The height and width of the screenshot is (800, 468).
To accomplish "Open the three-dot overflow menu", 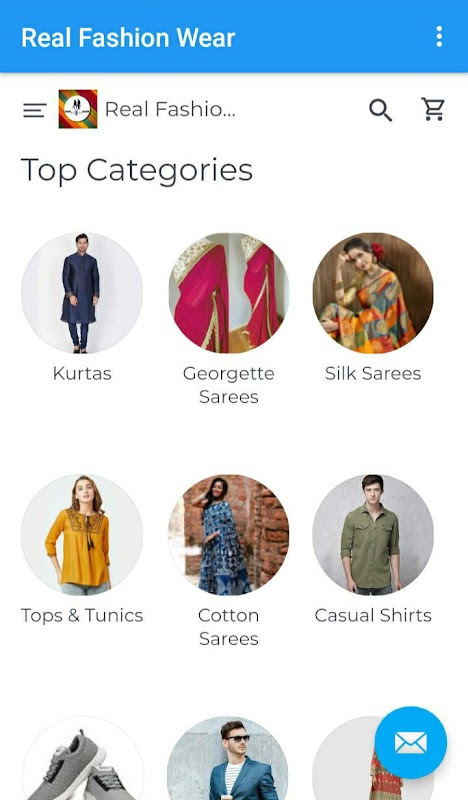I will 439,37.
